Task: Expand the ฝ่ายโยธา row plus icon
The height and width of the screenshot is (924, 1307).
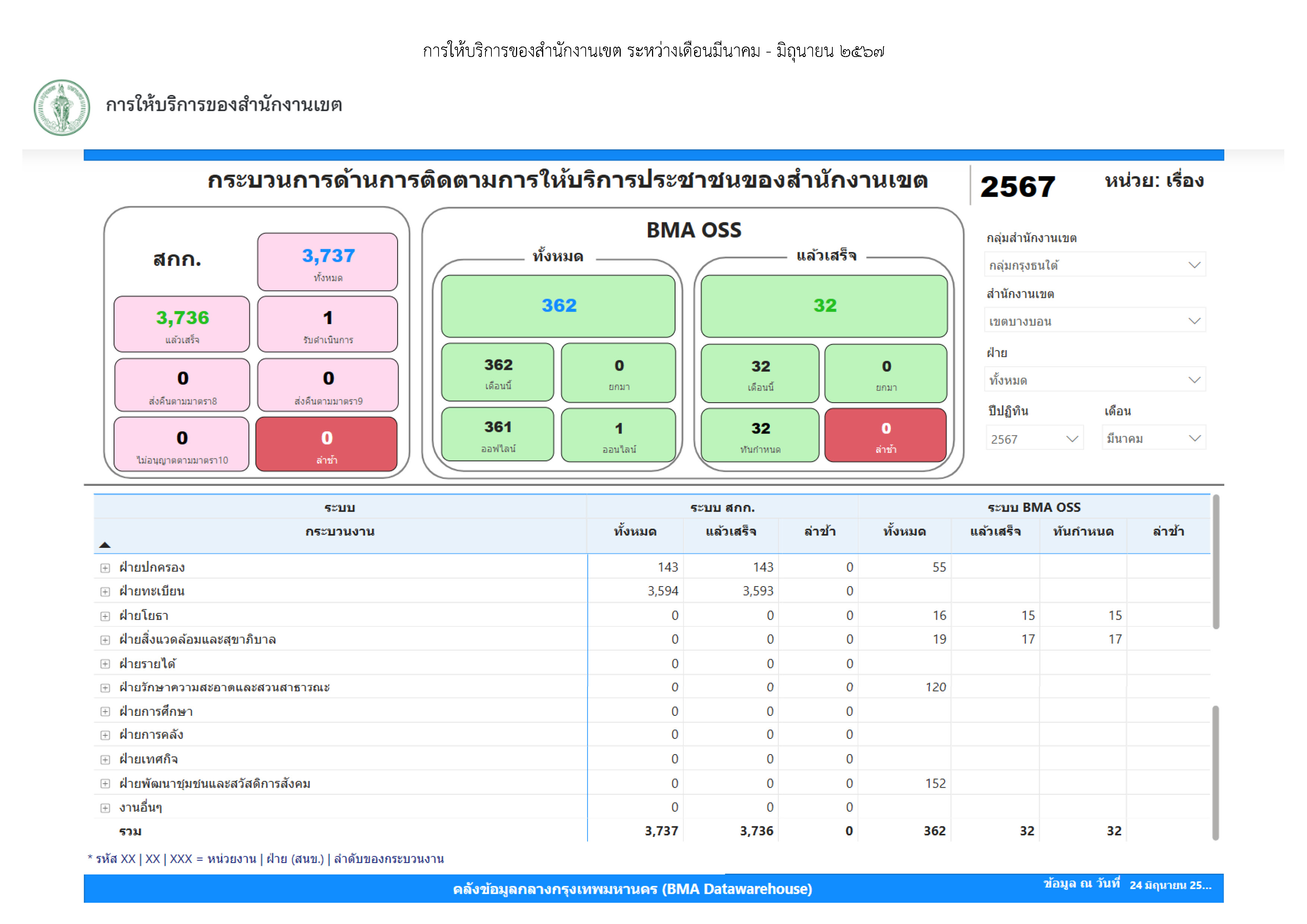Action: 105,616
